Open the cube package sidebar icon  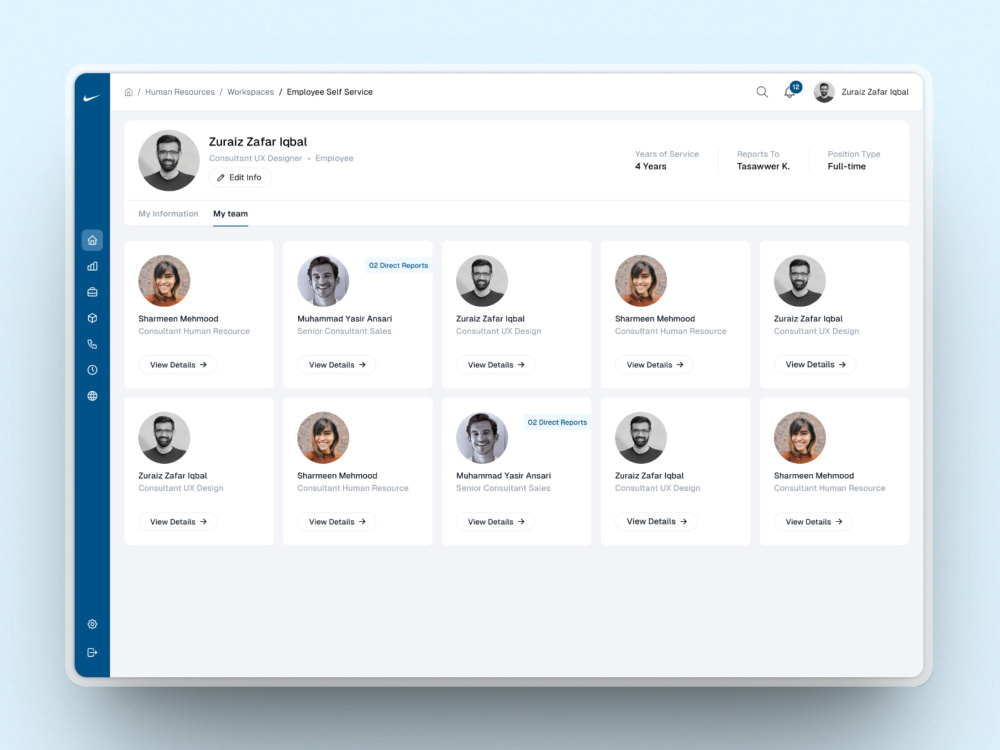pos(92,318)
